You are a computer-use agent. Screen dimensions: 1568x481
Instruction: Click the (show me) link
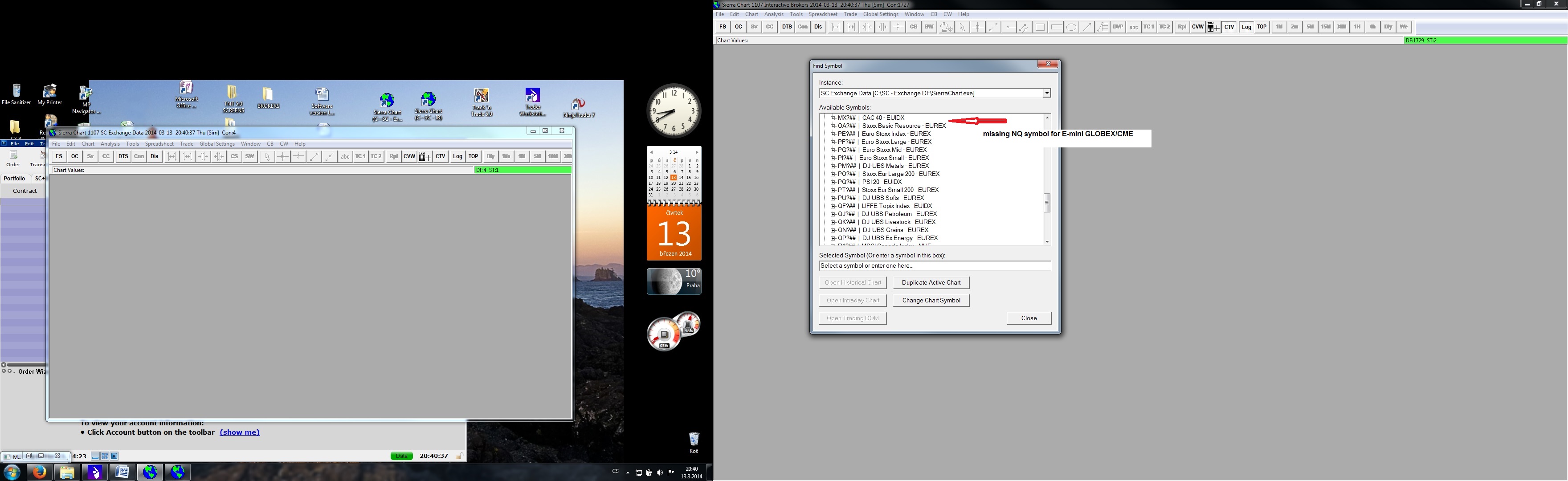239,432
